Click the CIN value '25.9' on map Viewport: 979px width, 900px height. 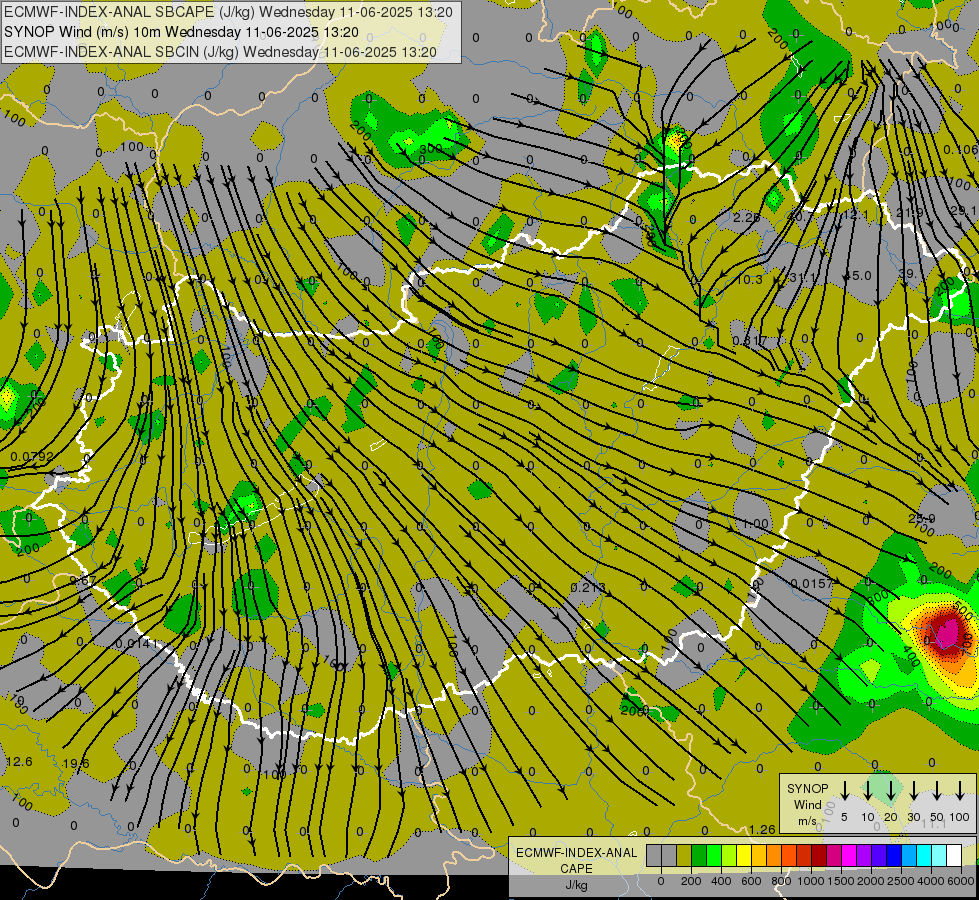coord(922,518)
